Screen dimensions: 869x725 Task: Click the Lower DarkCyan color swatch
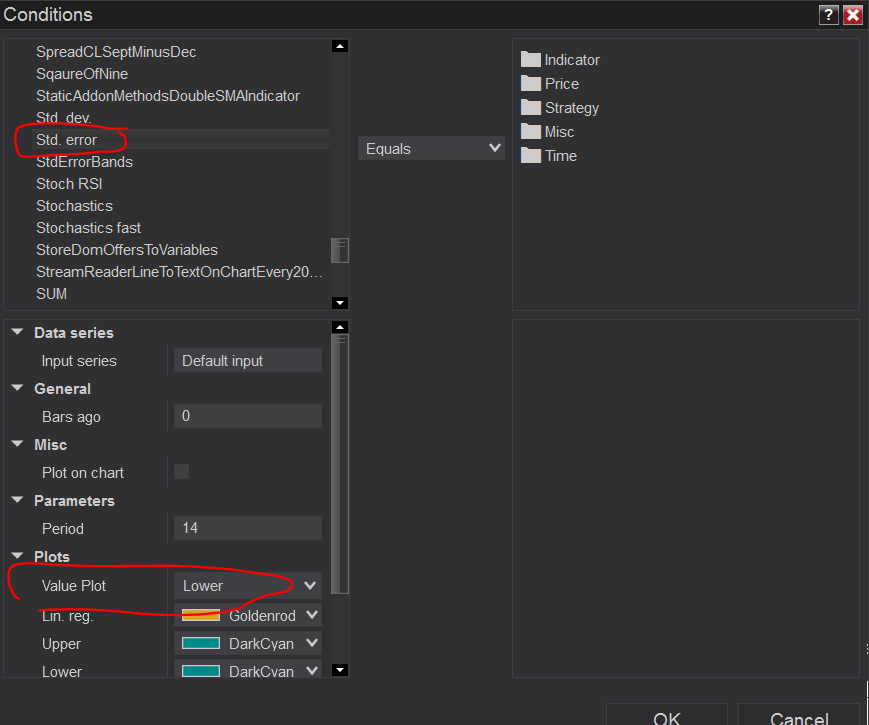(201, 671)
